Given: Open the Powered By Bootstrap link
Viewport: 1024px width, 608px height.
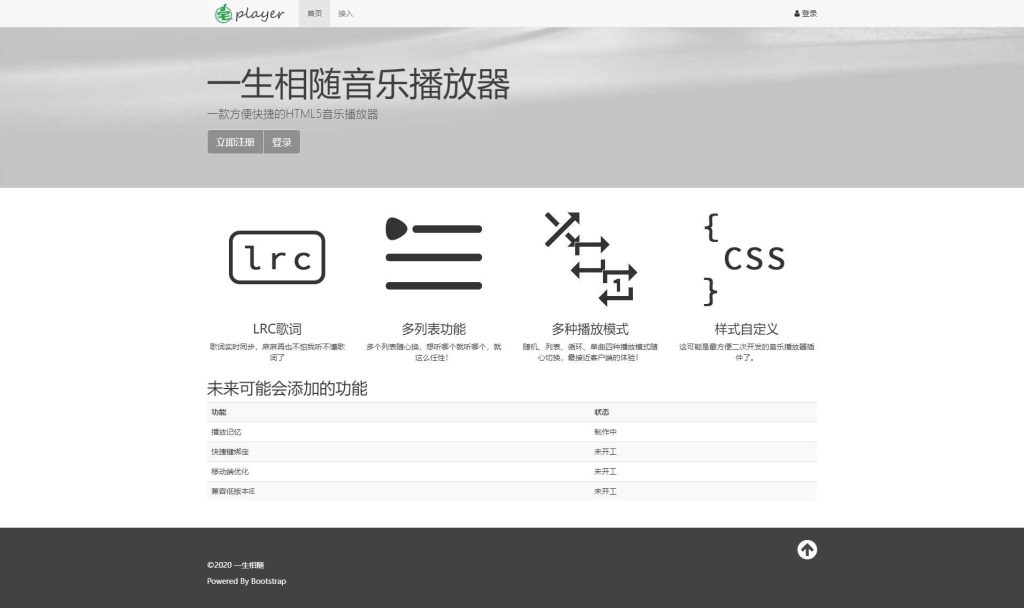Looking at the screenshot, I should pyautogui.click(x=245, y=581).
